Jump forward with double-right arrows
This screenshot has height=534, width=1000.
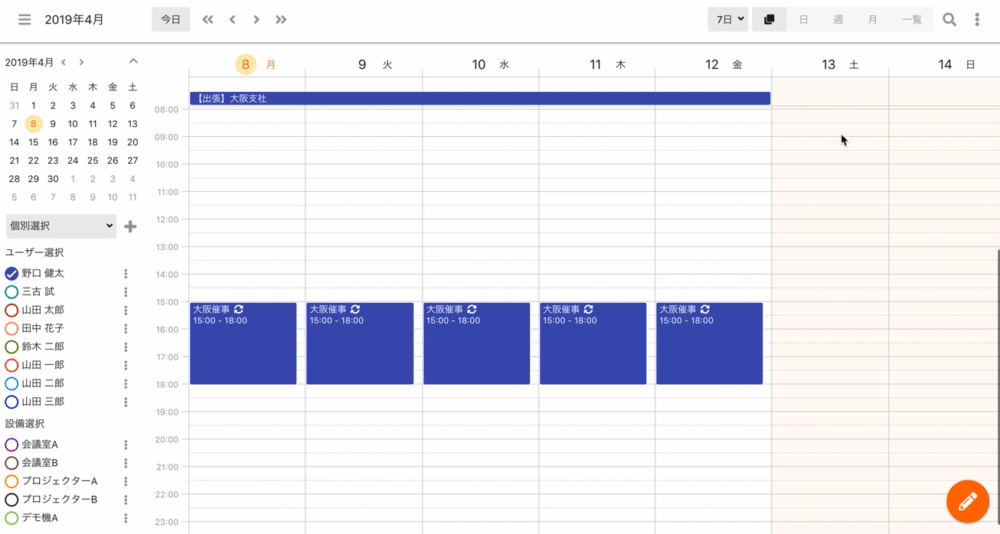(x=281, y=20)
